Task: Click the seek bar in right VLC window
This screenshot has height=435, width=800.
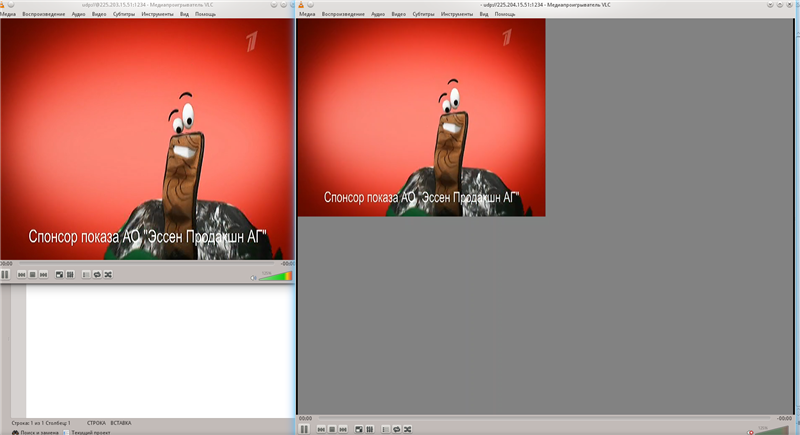Action: click(544, 418)
